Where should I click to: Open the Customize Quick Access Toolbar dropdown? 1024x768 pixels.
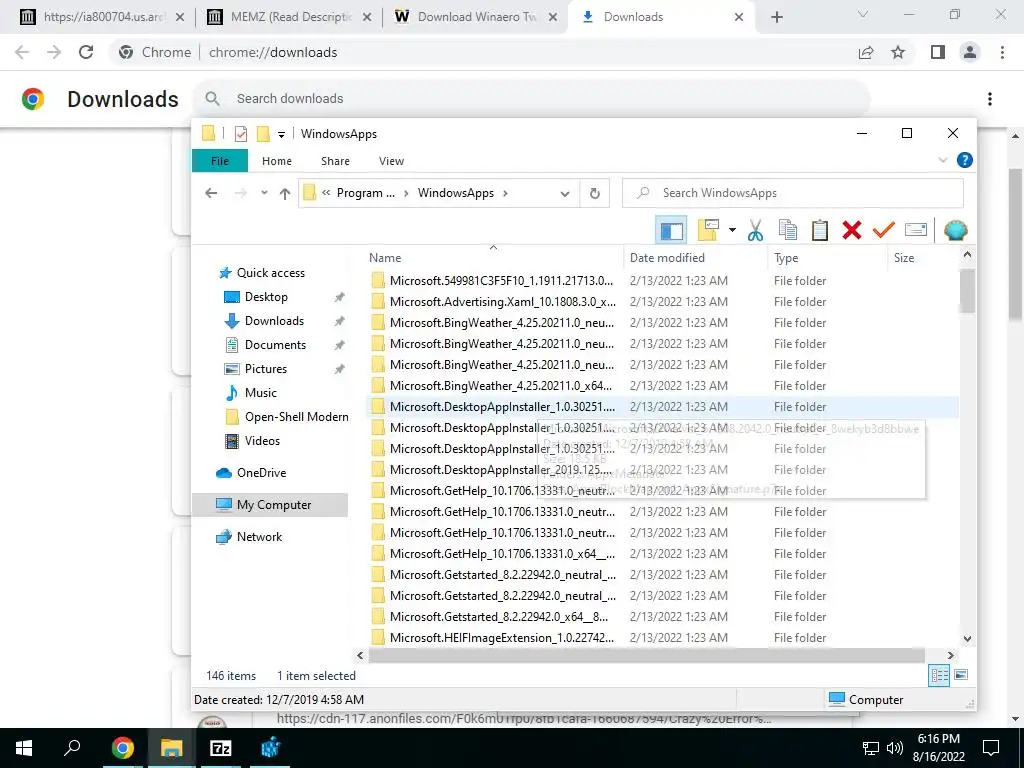[x=281, y=135]
